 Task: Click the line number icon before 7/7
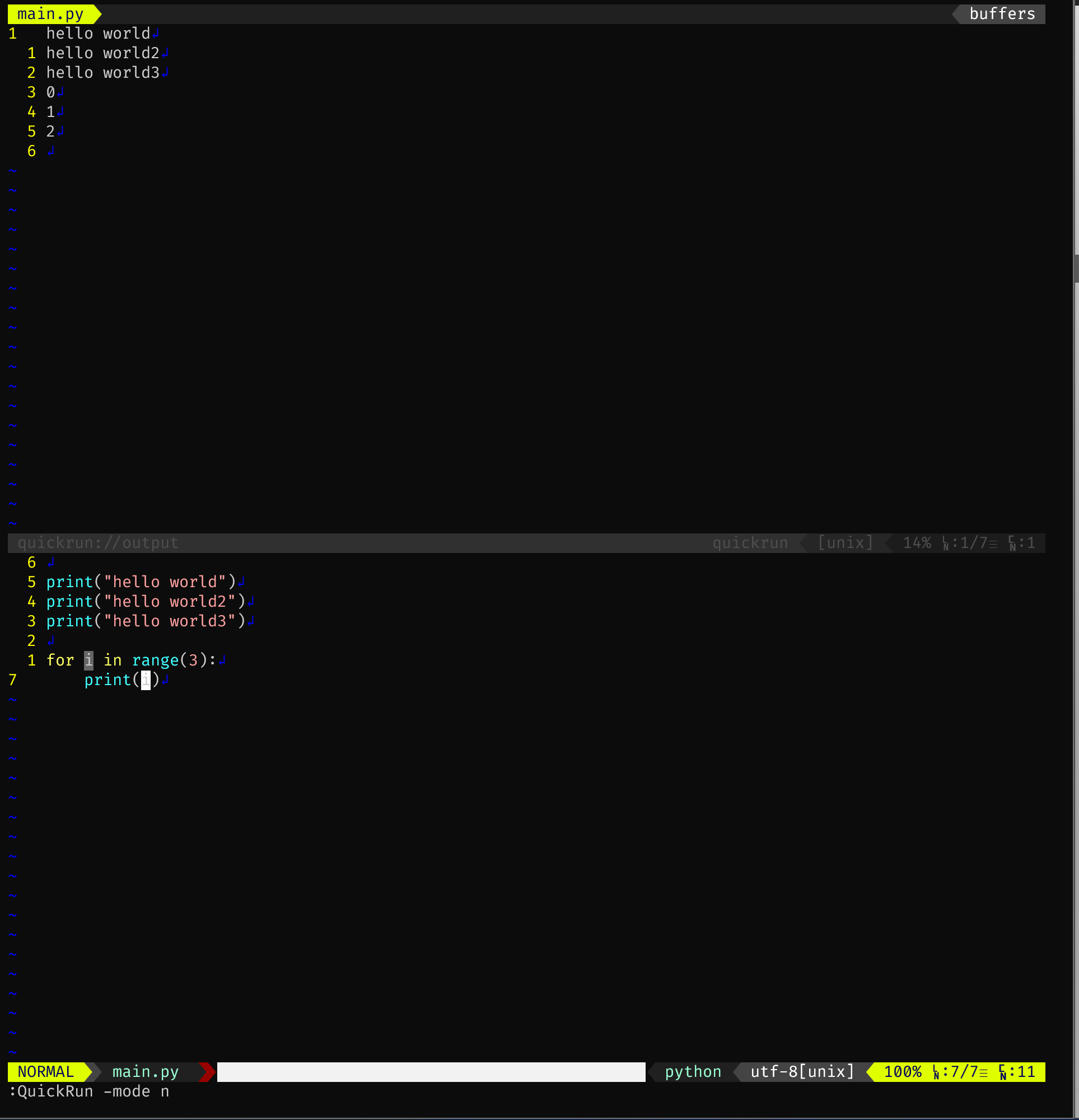(x=936, y=1072)
